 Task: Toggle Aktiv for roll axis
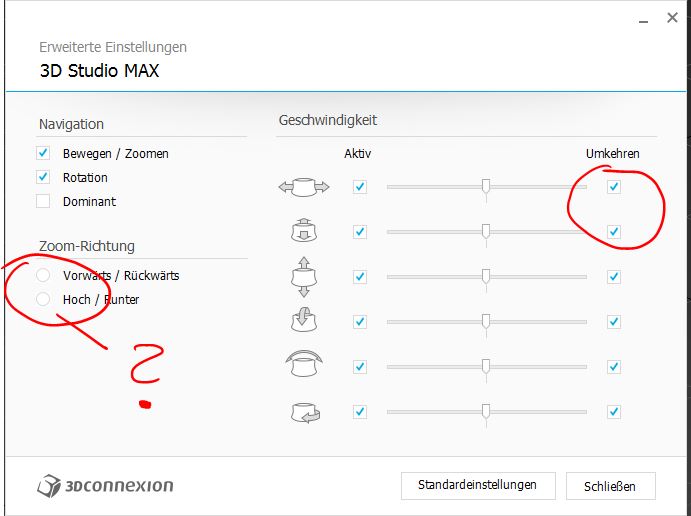[x=360, y=367]
